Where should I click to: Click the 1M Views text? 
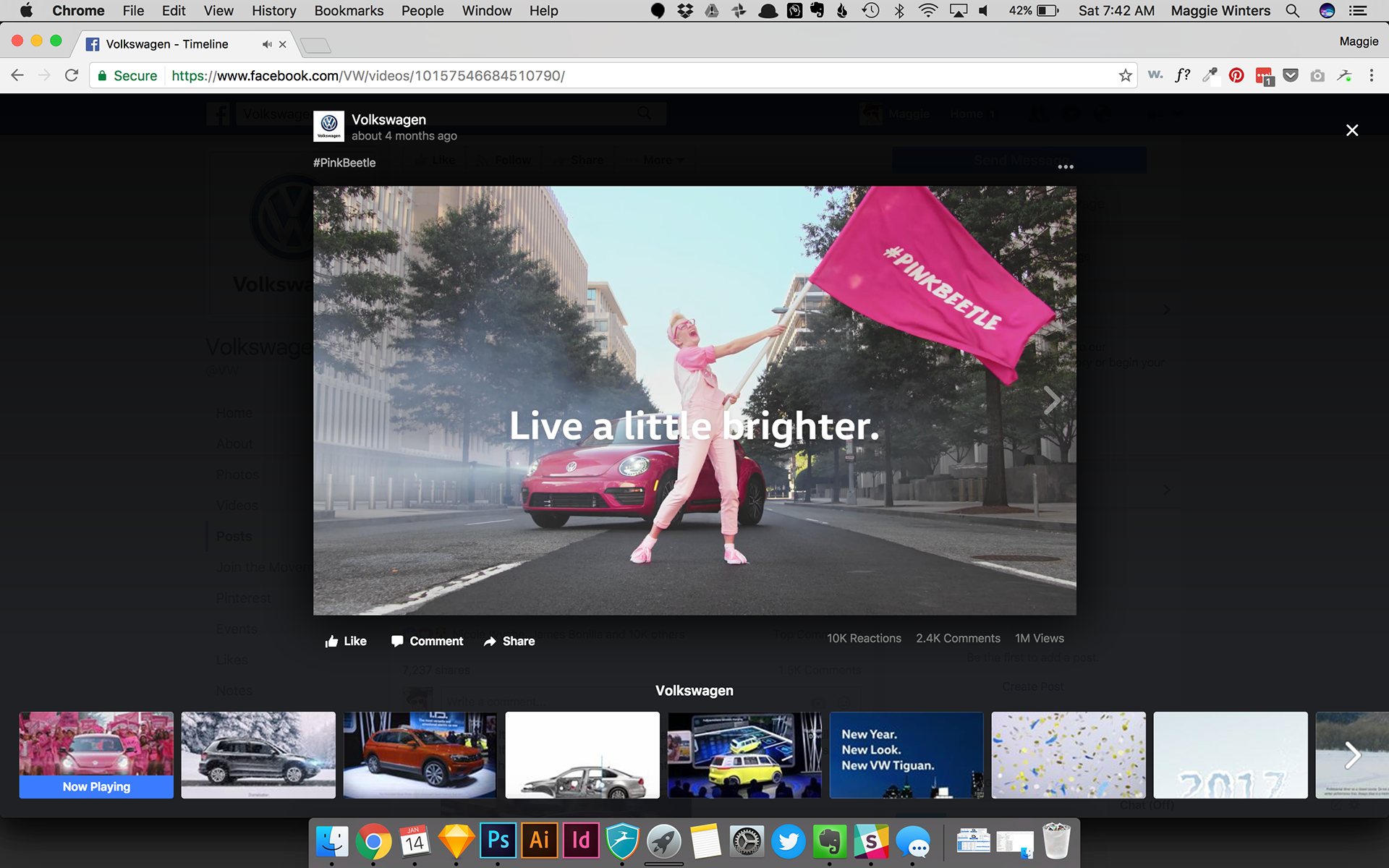point(1039,638)
